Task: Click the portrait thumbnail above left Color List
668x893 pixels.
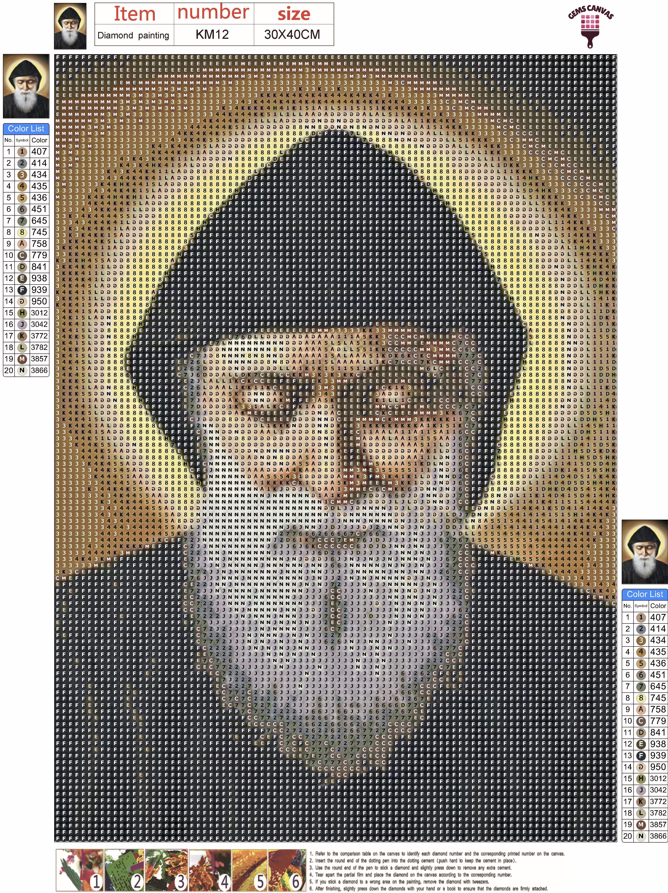Action: coord(25,86)
